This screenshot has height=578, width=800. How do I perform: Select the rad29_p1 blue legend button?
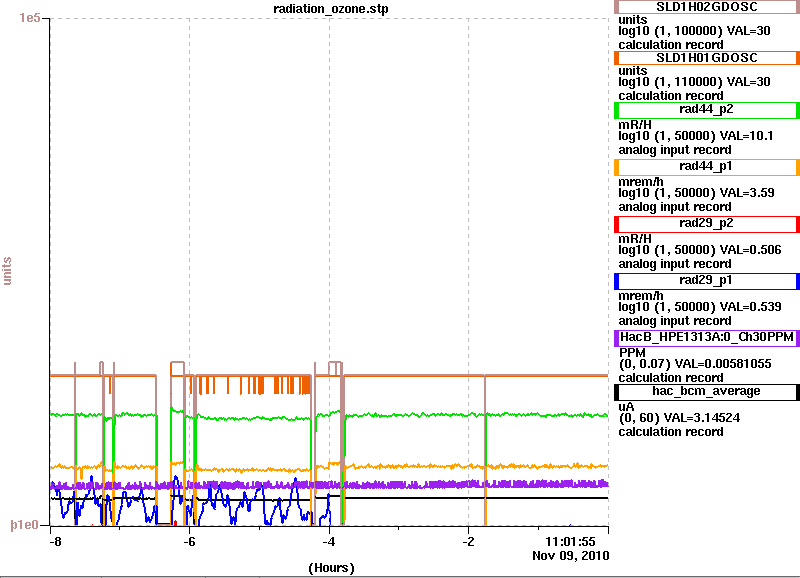pos(707,281)
